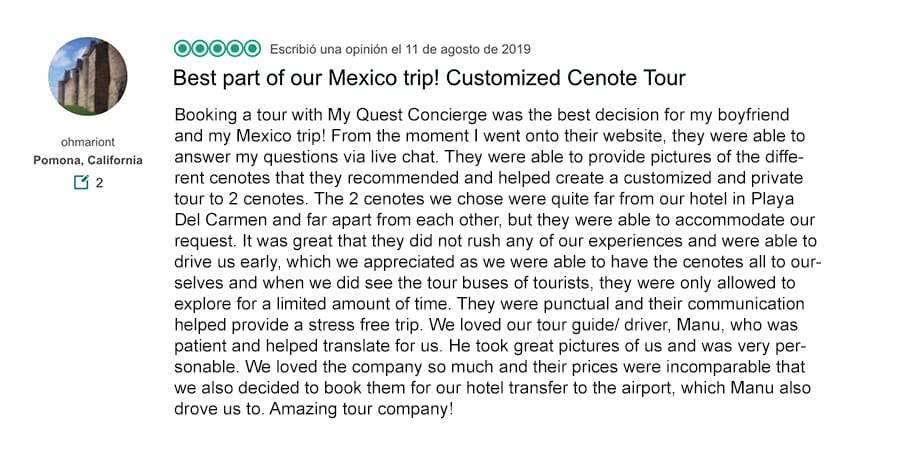Click the words 'live chat' in review
The height and width of the screenshot is (453, 901).
click(405, 157)
